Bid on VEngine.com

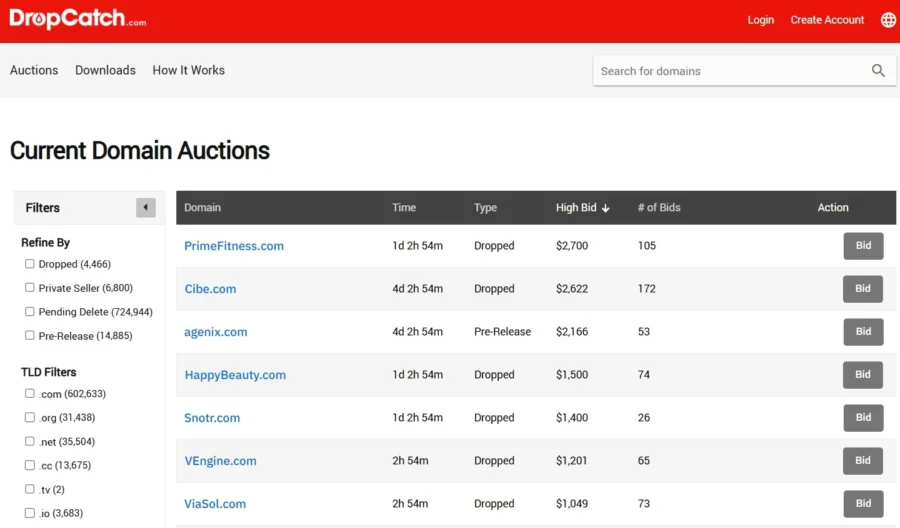point(863,461)
